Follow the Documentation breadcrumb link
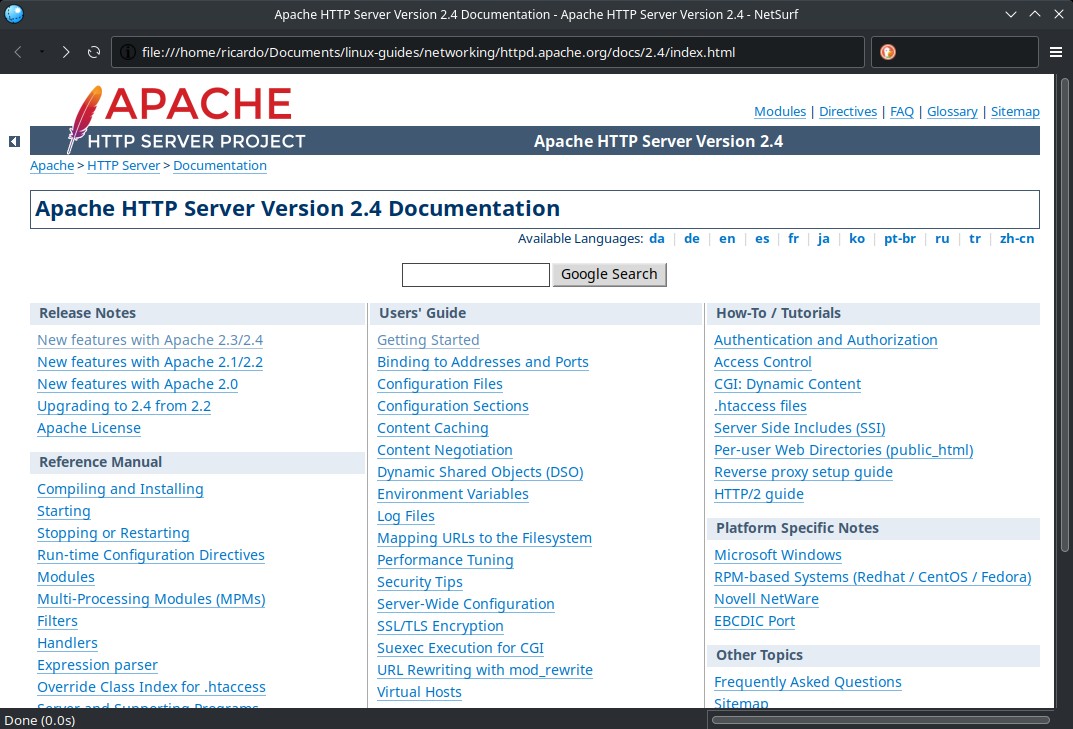1073x729 pixels. click(220, 166)
